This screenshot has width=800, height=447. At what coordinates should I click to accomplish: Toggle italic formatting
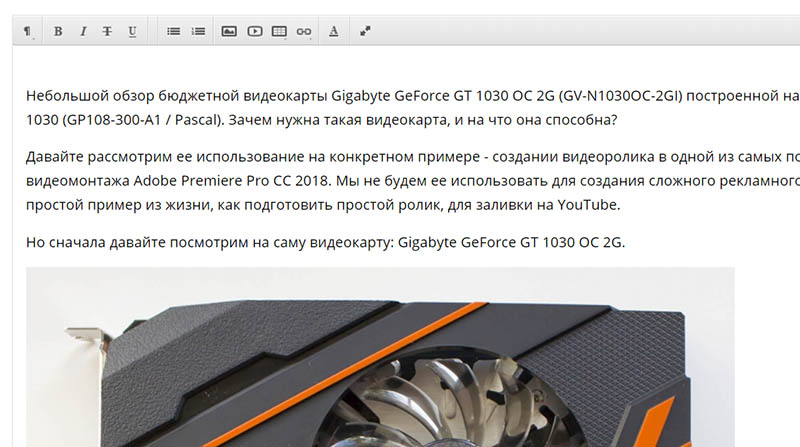[x=83, y=32]
